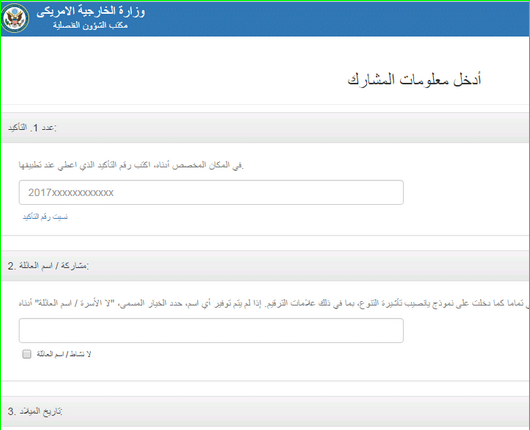Click the لا نشاط / اسم العائلة checkbox label
Image resolution: width=530 pixels, height=430 pixels.
(x=64, y=354)
